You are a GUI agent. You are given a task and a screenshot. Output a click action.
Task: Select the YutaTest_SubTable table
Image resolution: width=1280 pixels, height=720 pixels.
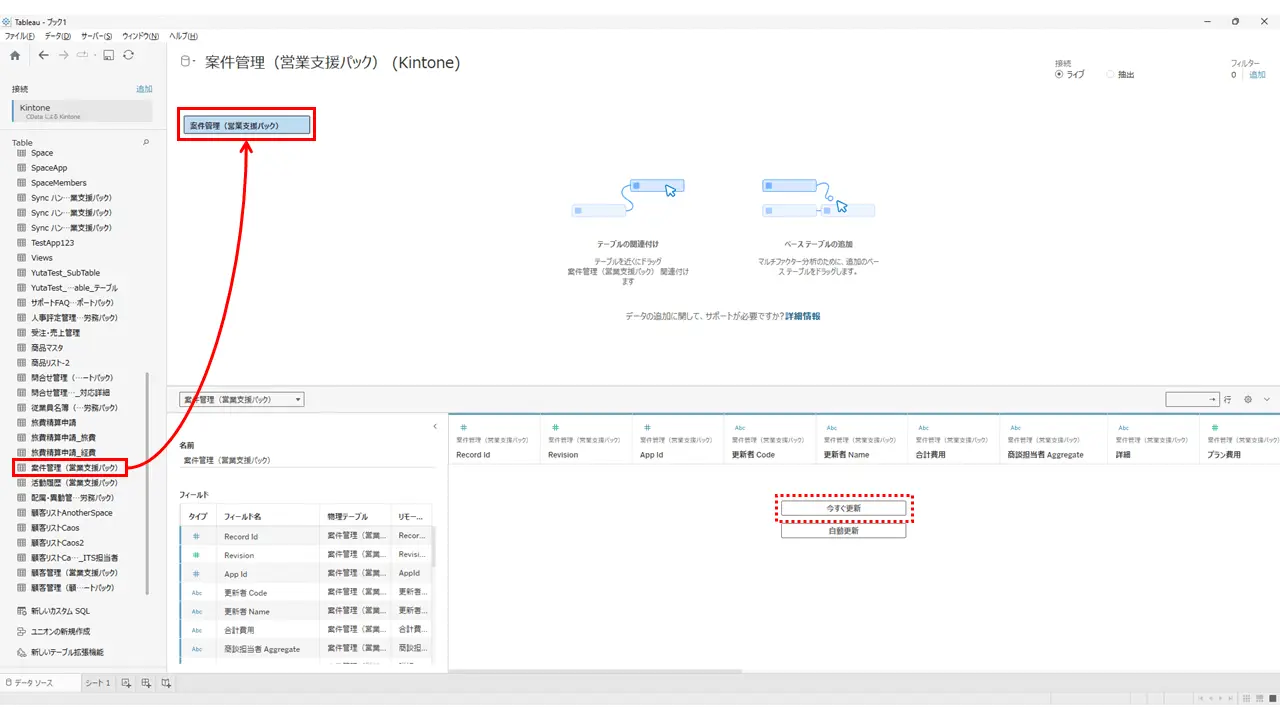click(65, 272)
